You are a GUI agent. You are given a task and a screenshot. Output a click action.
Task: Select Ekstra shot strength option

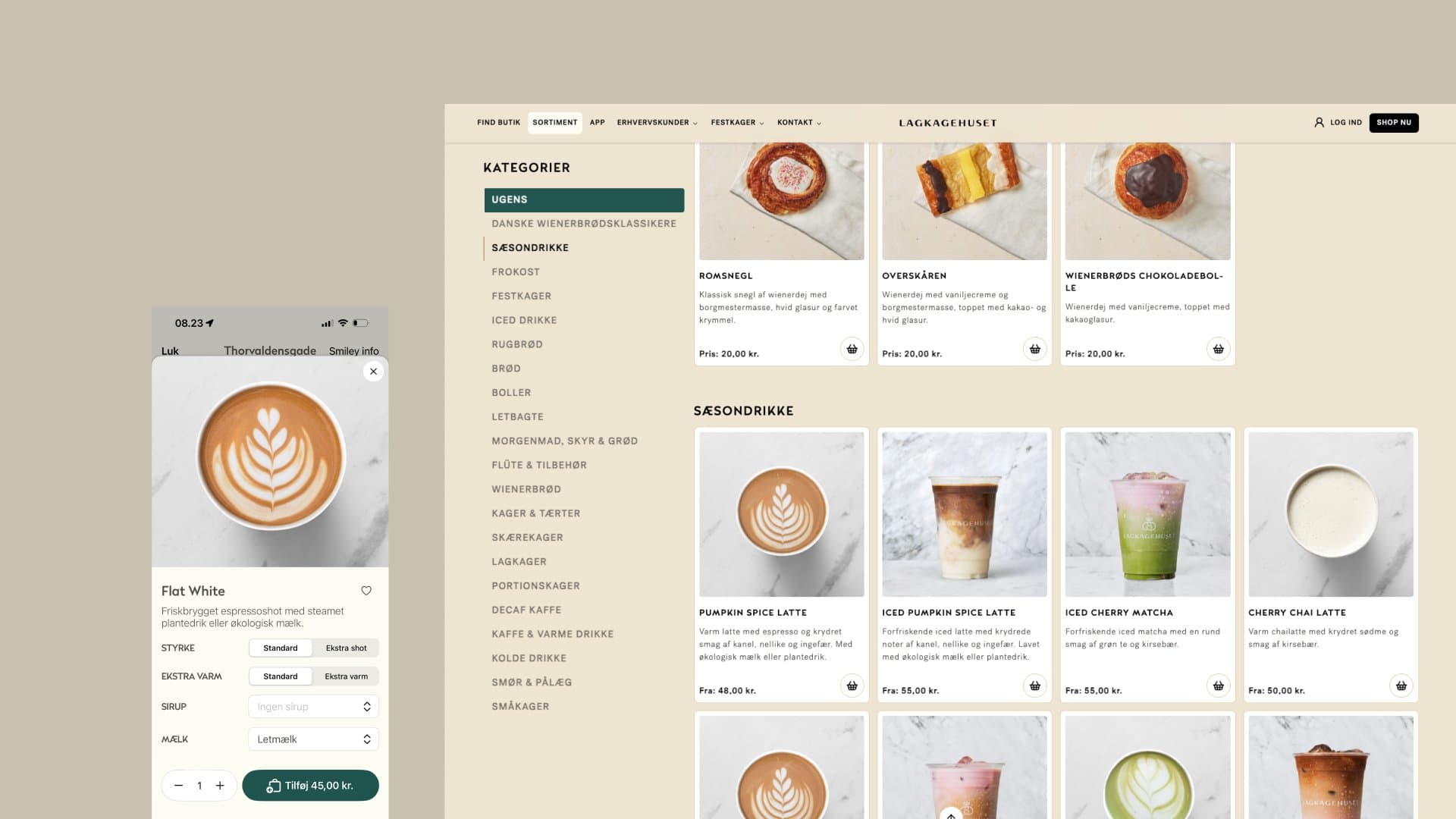pyautogui.click(x=346, y=648)
